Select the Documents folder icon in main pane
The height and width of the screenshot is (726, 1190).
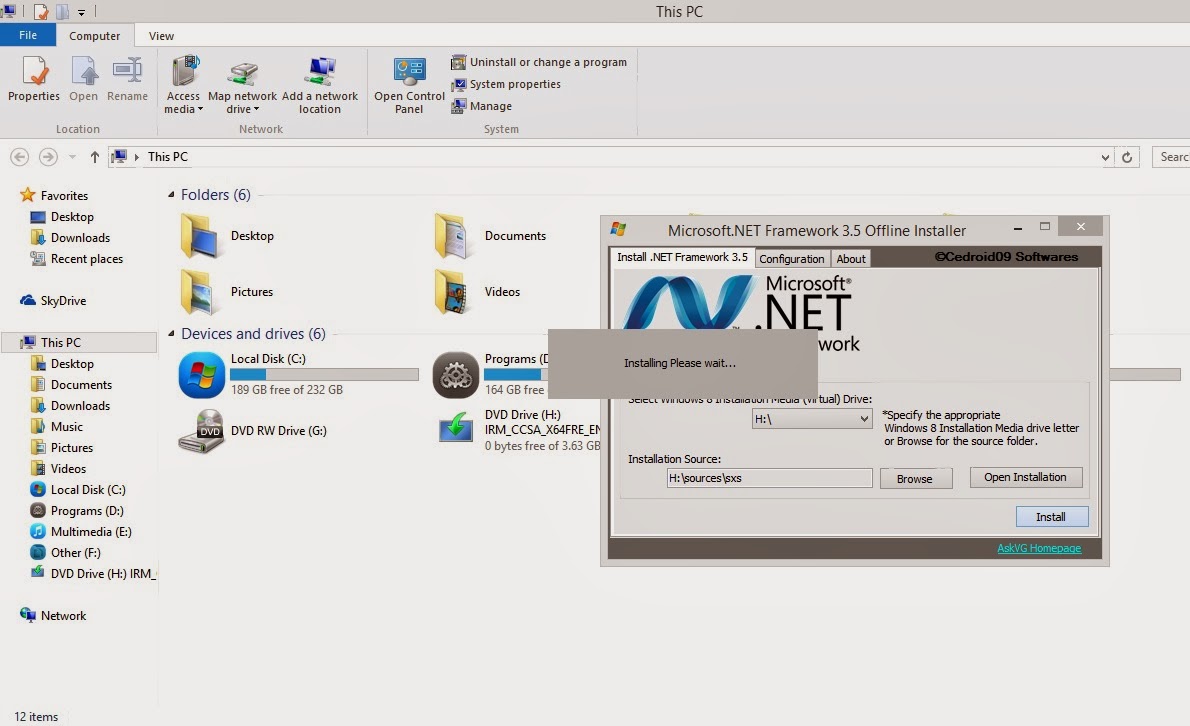(x=453, y=236)
